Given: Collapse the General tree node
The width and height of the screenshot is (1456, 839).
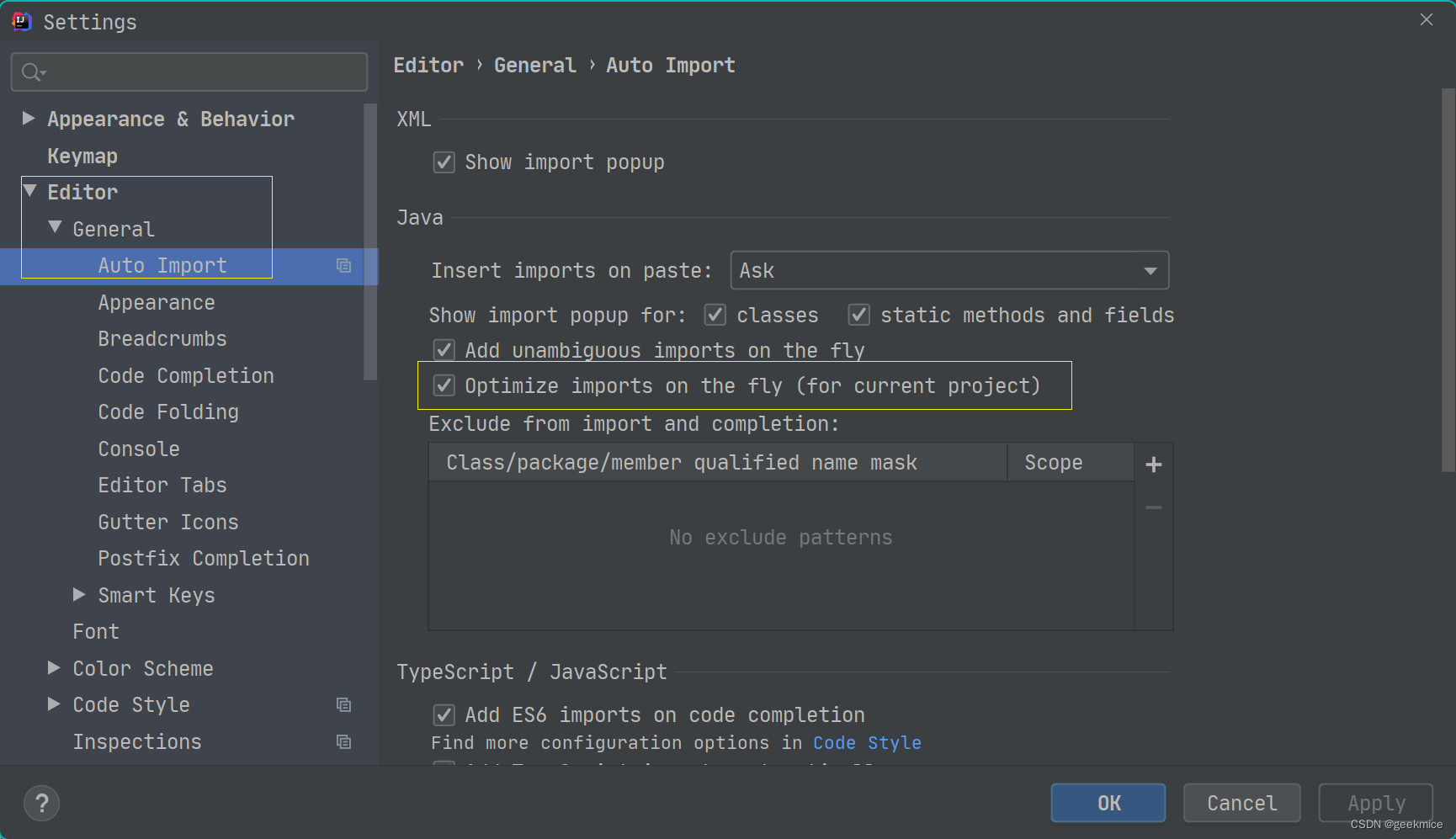Looking at the screenshot, I should click(x=56, y=228).
